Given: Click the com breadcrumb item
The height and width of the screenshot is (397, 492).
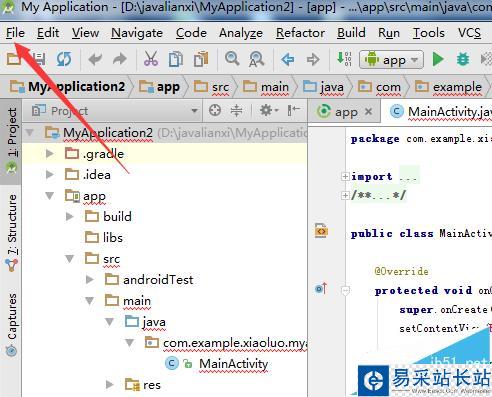Looking at the screenshot, I should tap(379, 87).
